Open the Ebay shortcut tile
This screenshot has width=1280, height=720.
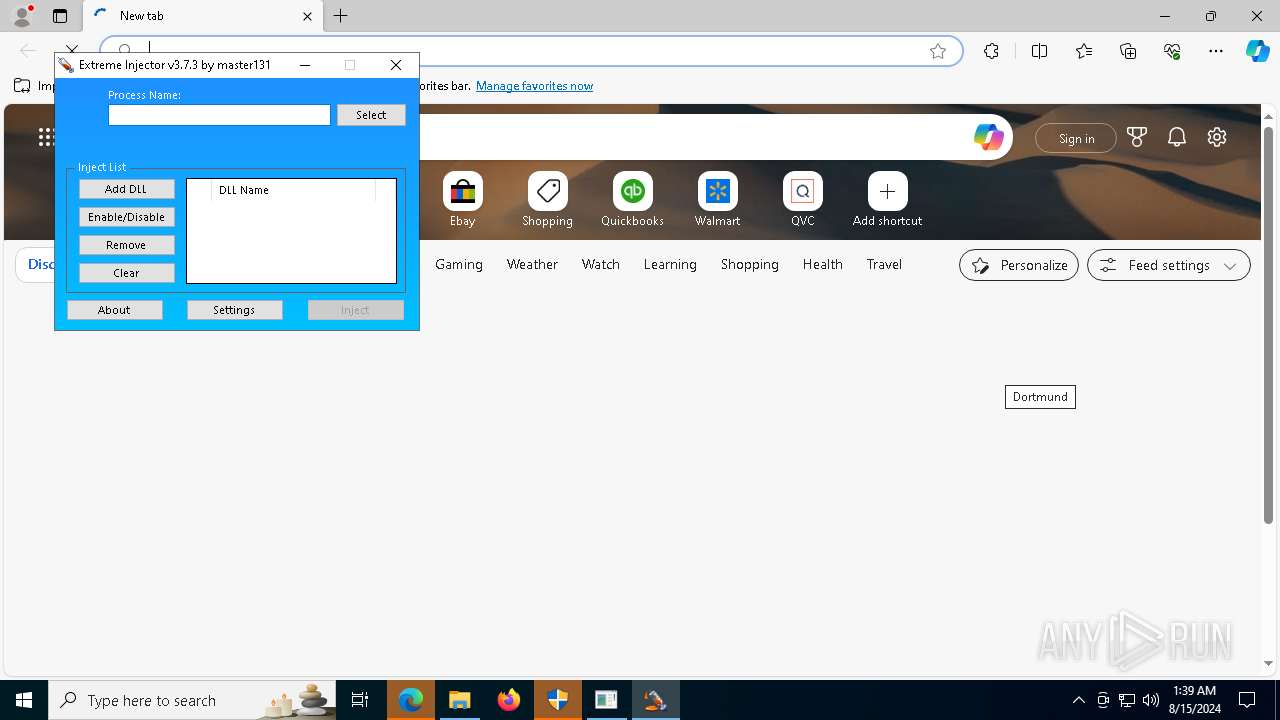click(462, 200)
